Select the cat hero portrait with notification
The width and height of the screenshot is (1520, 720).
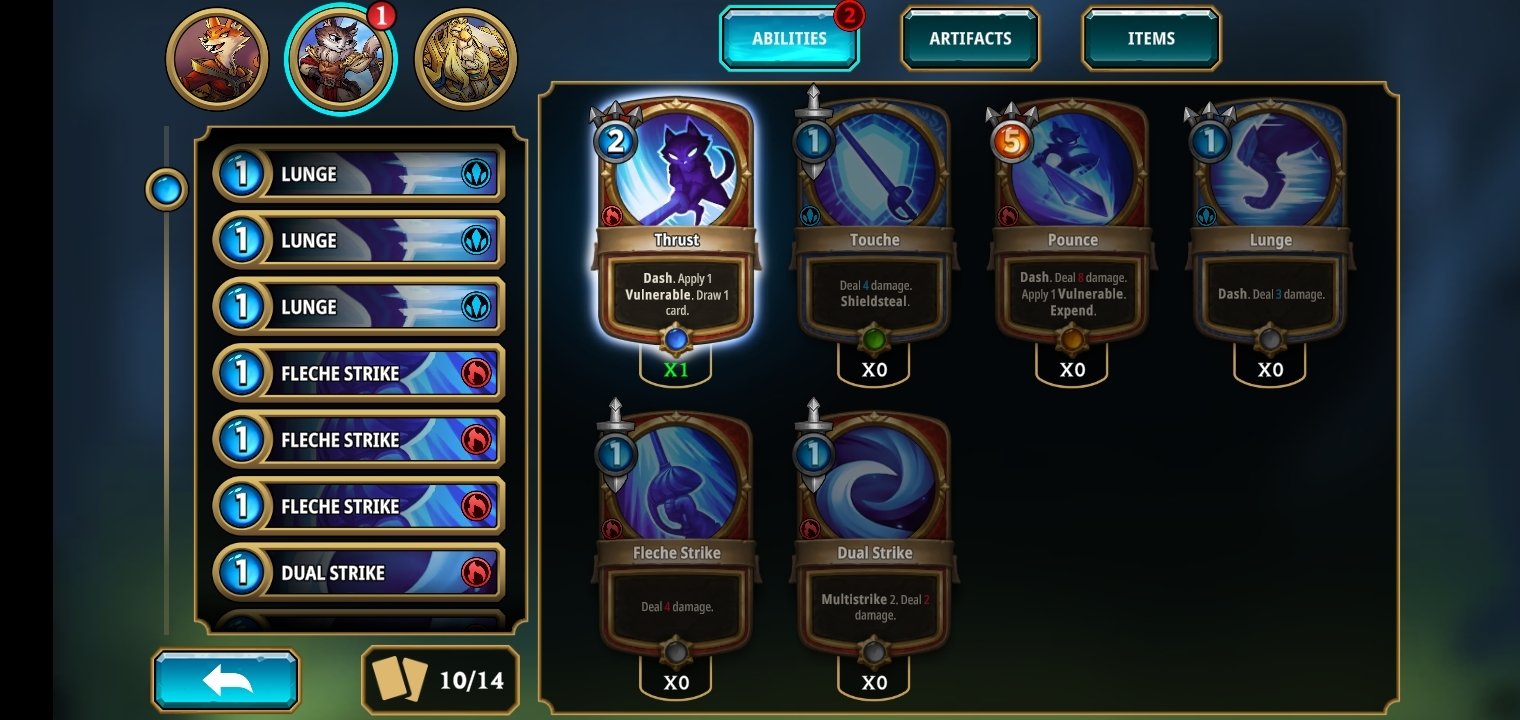(x=341, y=58)
